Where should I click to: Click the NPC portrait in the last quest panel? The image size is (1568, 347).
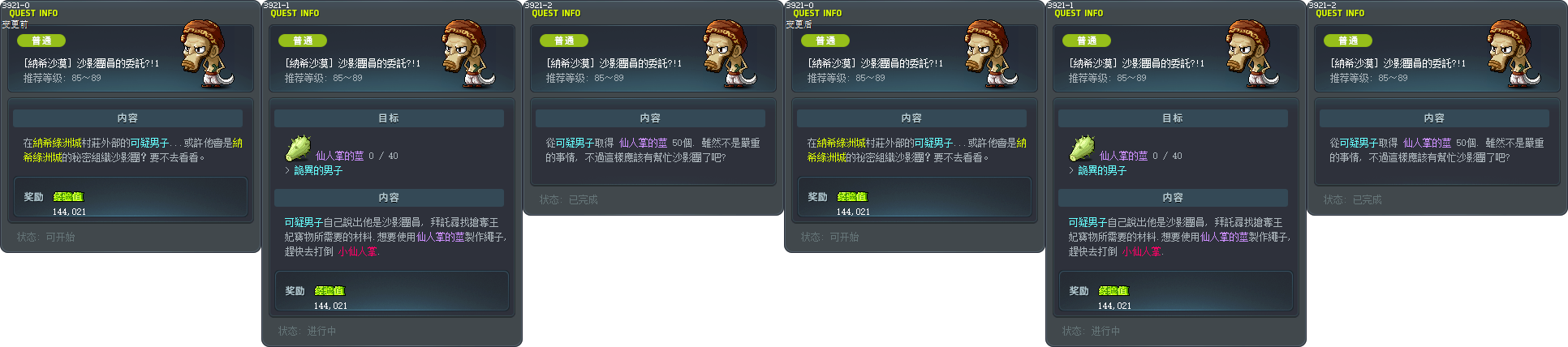point(1514,54)
